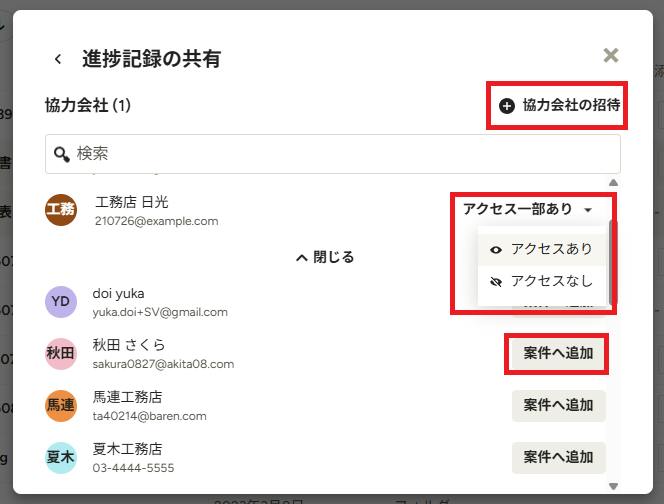
Task: Open the アクセス一部あり dropdown
Action: coord(528,209)
